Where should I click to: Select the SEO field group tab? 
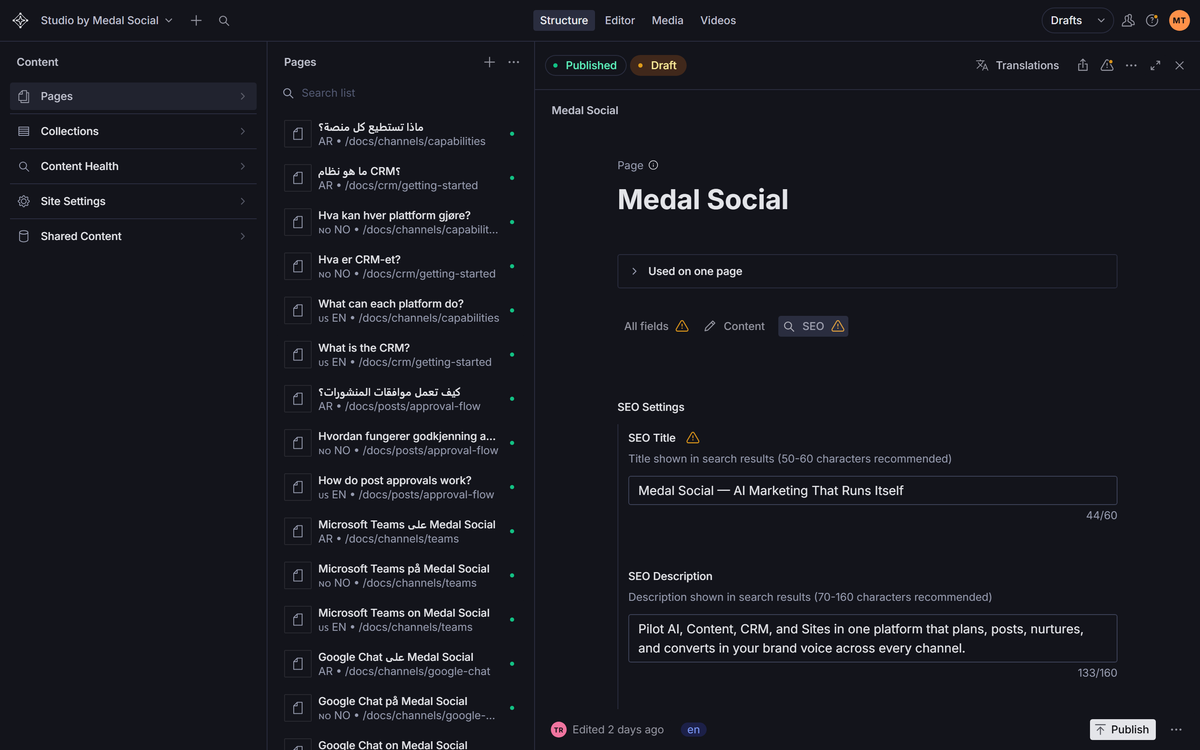[813, 326]
